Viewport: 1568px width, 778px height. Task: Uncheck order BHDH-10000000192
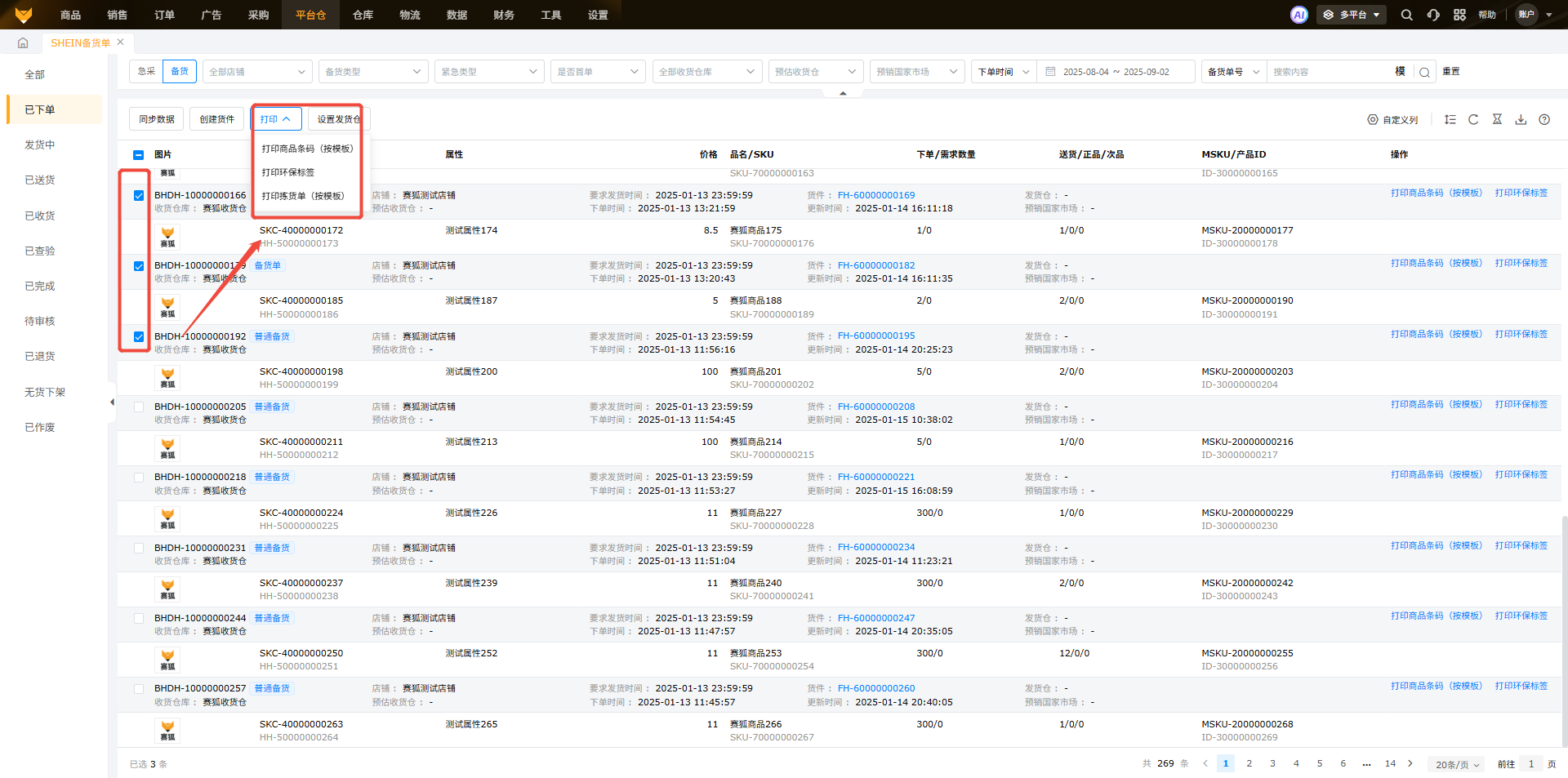pos(139,337)
